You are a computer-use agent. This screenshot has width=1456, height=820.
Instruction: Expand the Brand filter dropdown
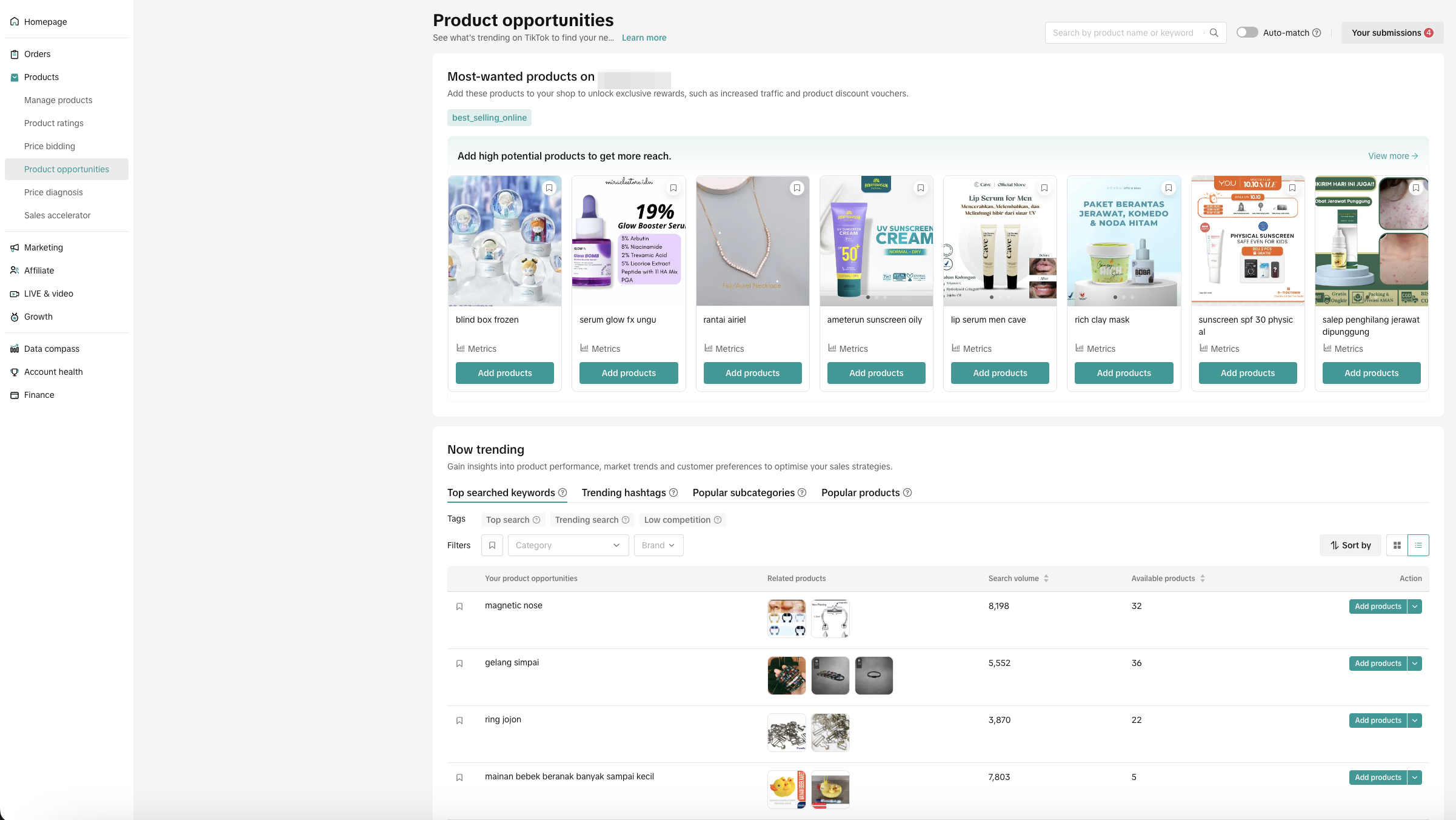pos(658,545)
